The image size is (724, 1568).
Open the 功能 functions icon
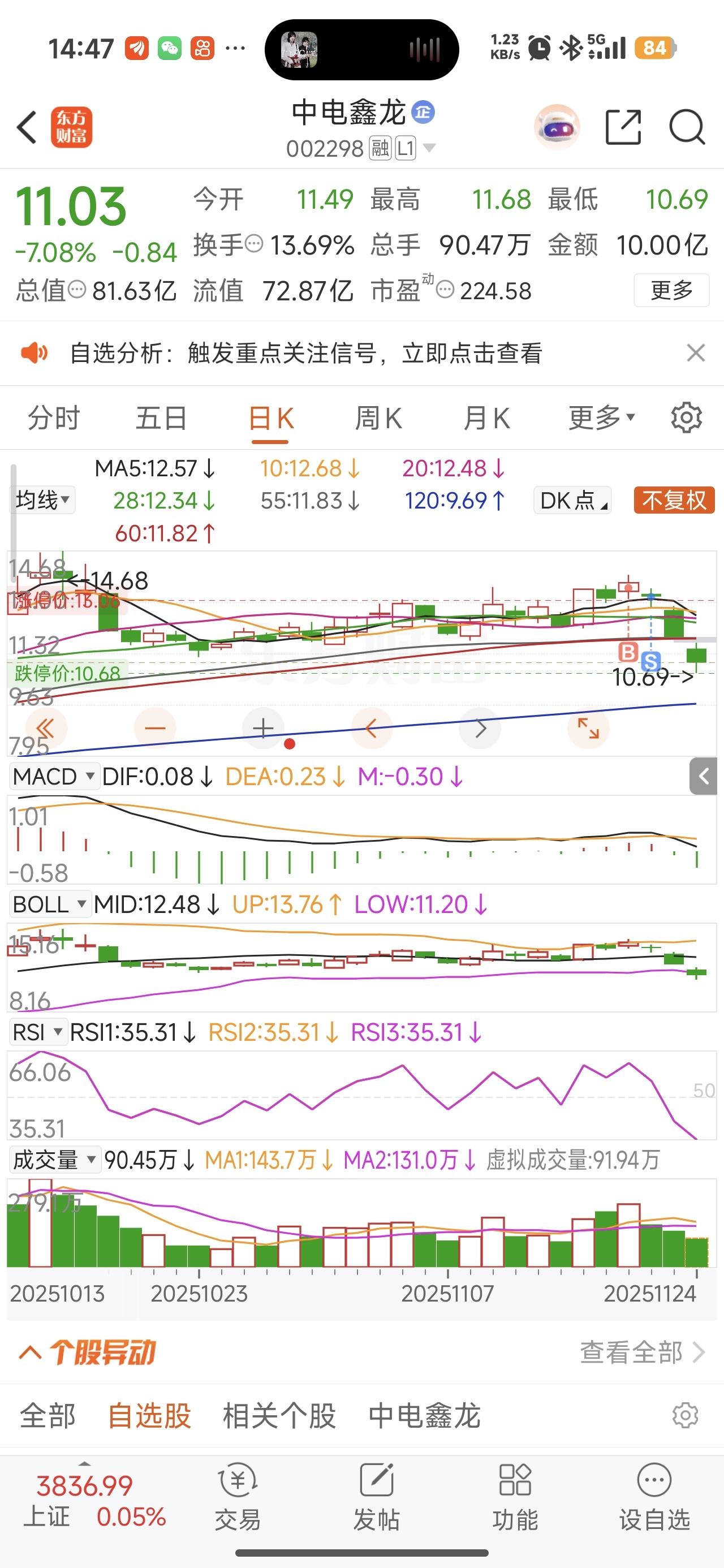click(515, 1497)
